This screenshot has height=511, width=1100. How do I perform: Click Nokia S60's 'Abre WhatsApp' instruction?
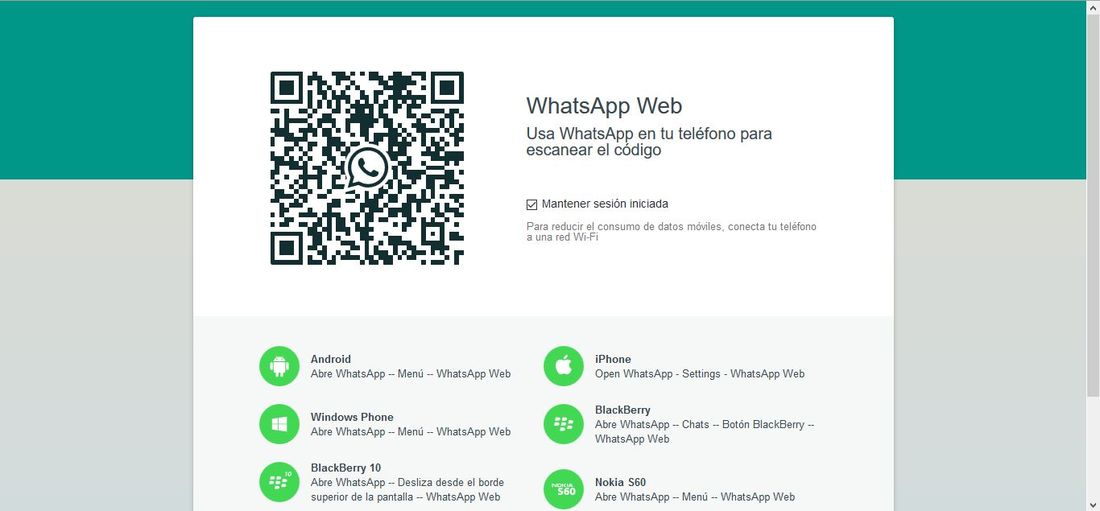pos(695,498)
